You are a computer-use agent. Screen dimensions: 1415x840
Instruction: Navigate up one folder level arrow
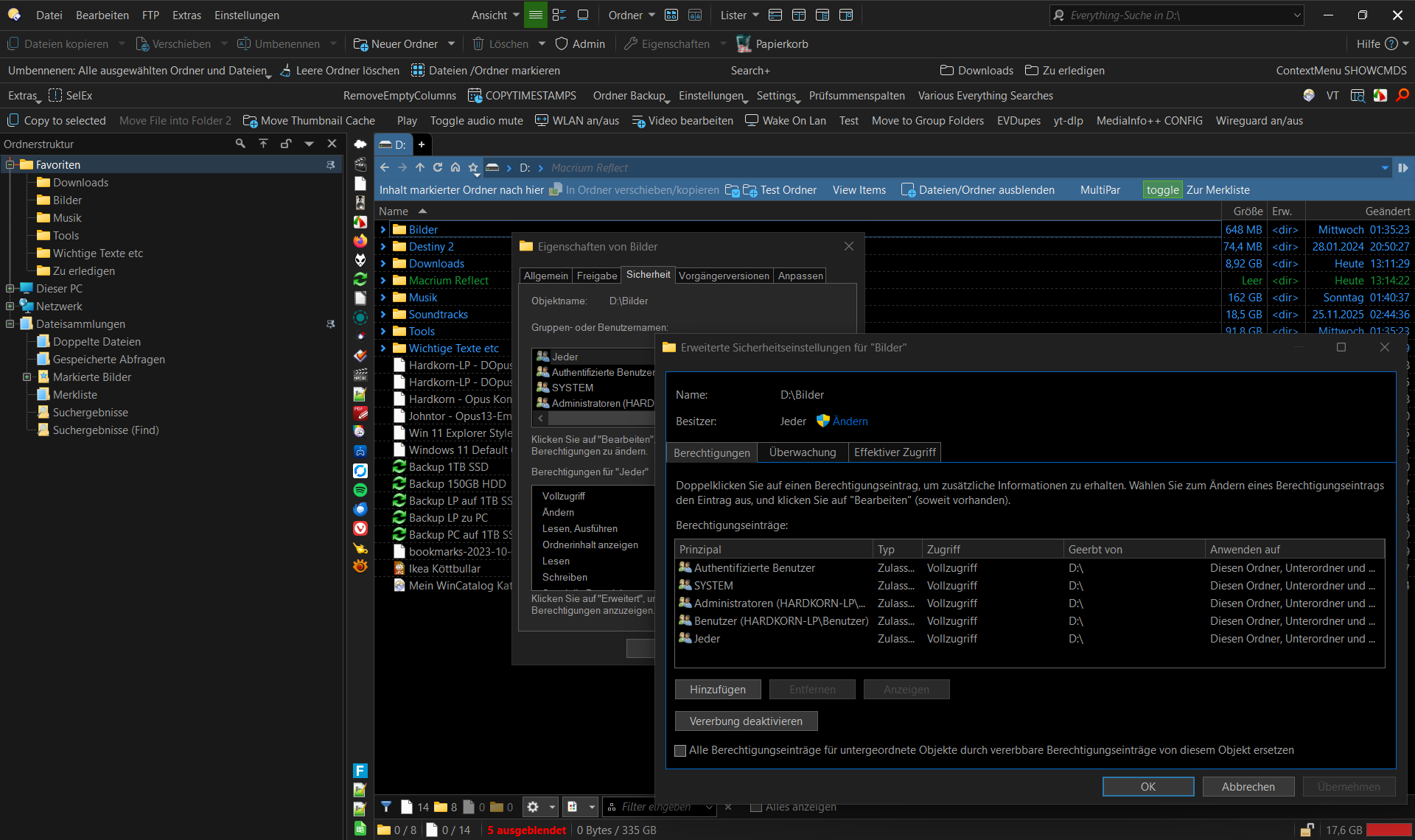420,167
